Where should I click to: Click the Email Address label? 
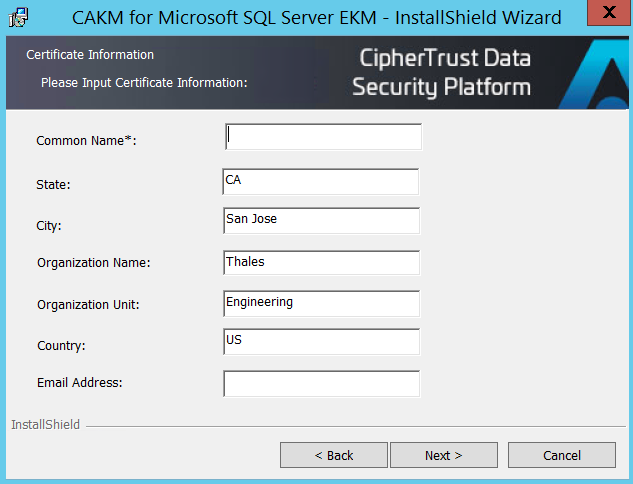79,382
